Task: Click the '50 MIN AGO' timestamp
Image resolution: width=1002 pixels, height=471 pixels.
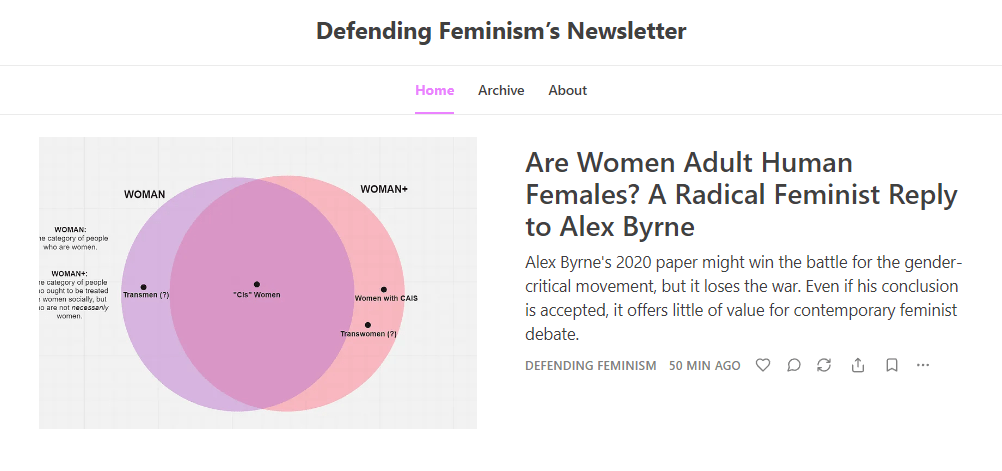Action: tap(705, 366)
